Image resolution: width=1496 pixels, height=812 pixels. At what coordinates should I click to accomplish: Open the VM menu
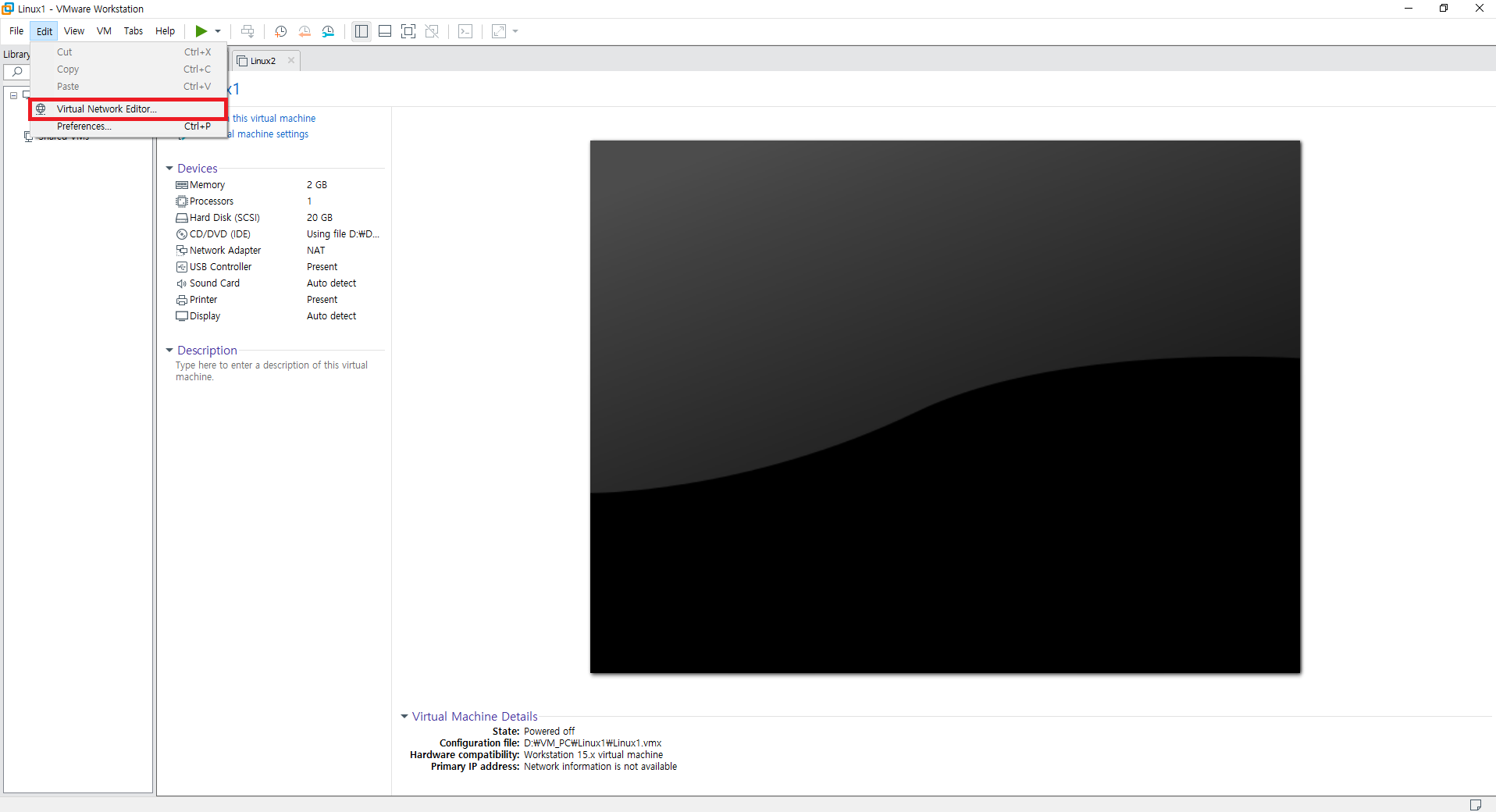click(104, 31)
